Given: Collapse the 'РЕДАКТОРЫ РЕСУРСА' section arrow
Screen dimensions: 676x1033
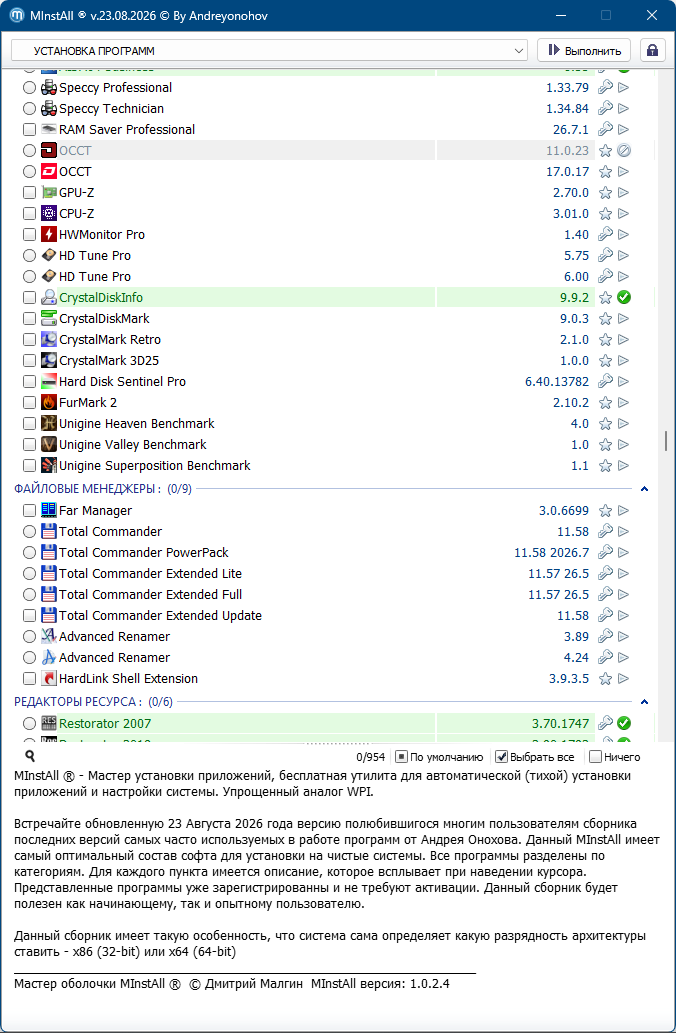Looking at the screenshot, I should [645, 702].
